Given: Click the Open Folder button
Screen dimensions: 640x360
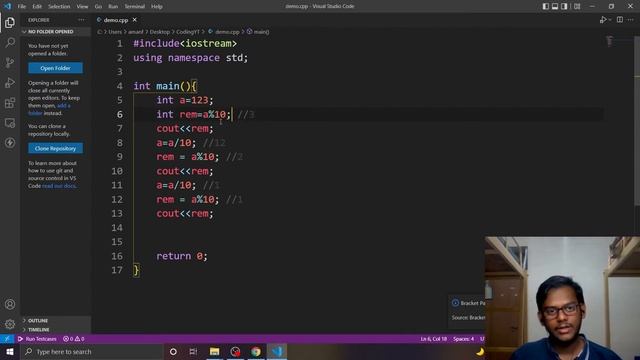Looking at the screenshot, I should (56, 68).
